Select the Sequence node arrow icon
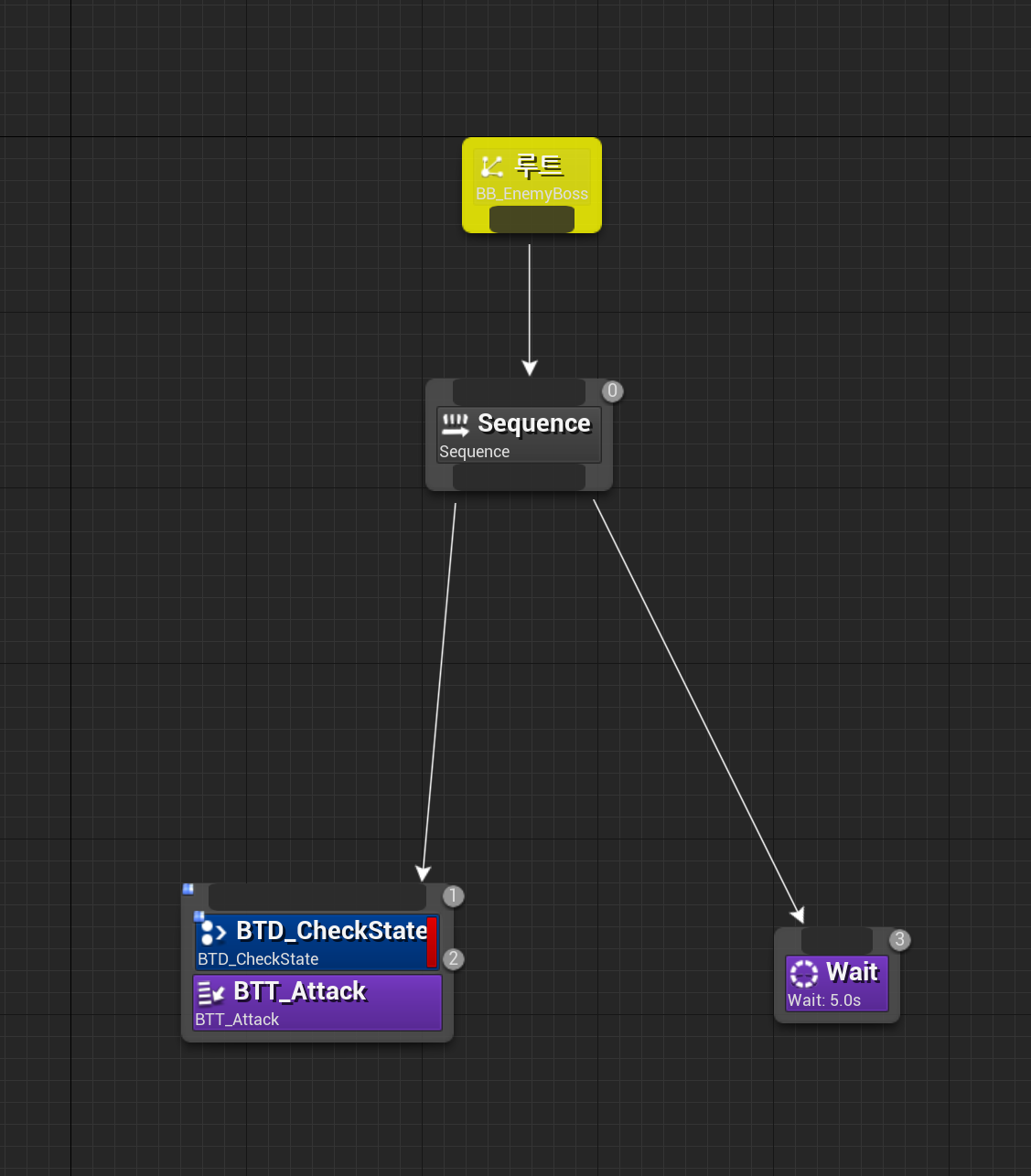 pyautogui.click(x=456, y=424)
